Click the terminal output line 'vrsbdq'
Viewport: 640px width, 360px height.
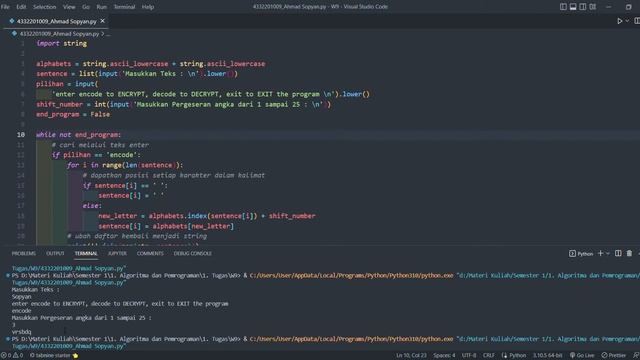click(21, 332)
